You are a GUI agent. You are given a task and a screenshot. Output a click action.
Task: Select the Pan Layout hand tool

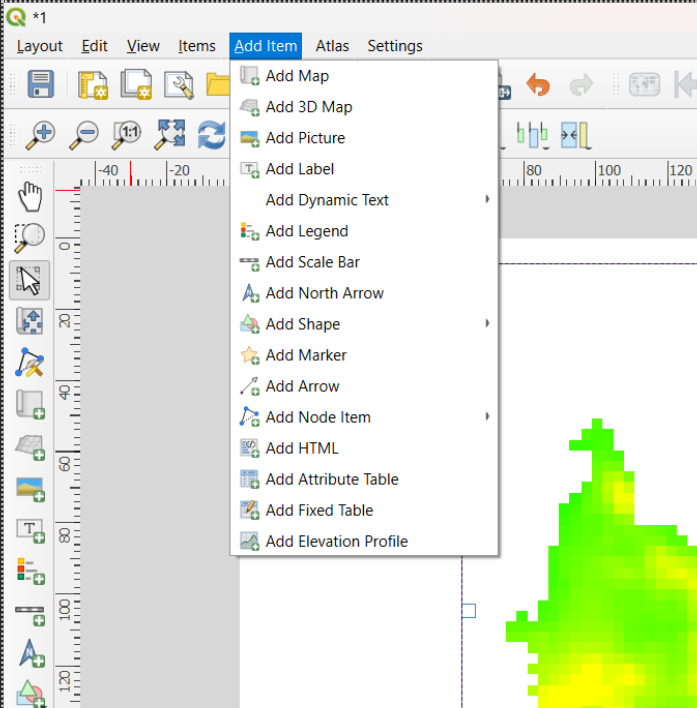pyautogui.click(x=30, y=196)
